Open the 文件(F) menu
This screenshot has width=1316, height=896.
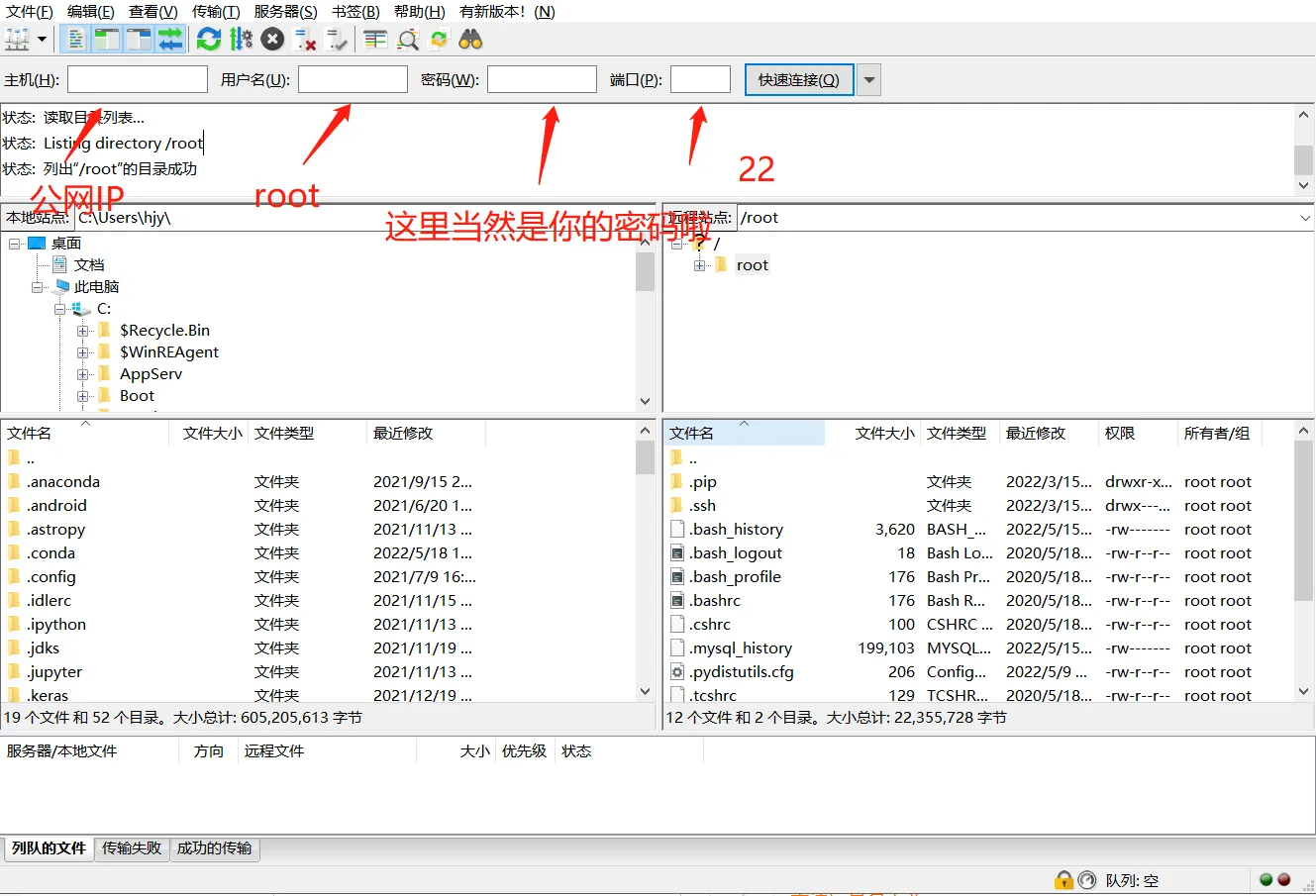point(30,12)
